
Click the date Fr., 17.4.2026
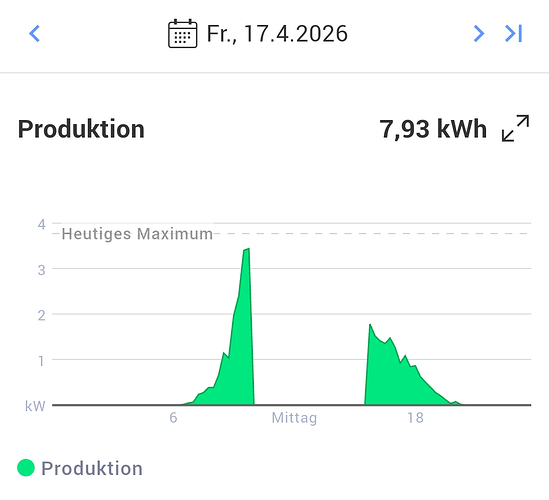(x=277, y=34)
